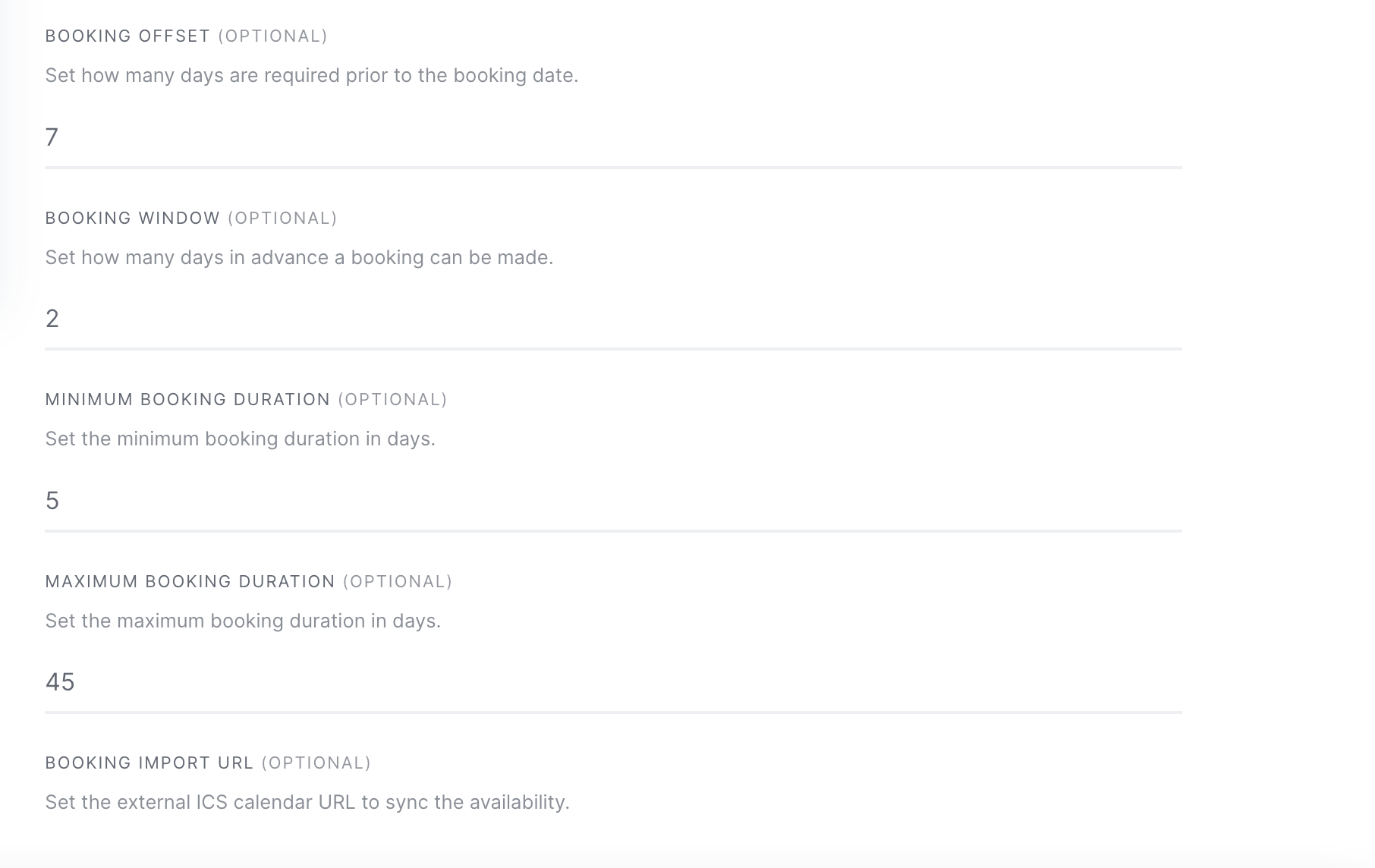Click the MINIMUM BOOKING DURATION label
1375x868 pixels.
187,400
